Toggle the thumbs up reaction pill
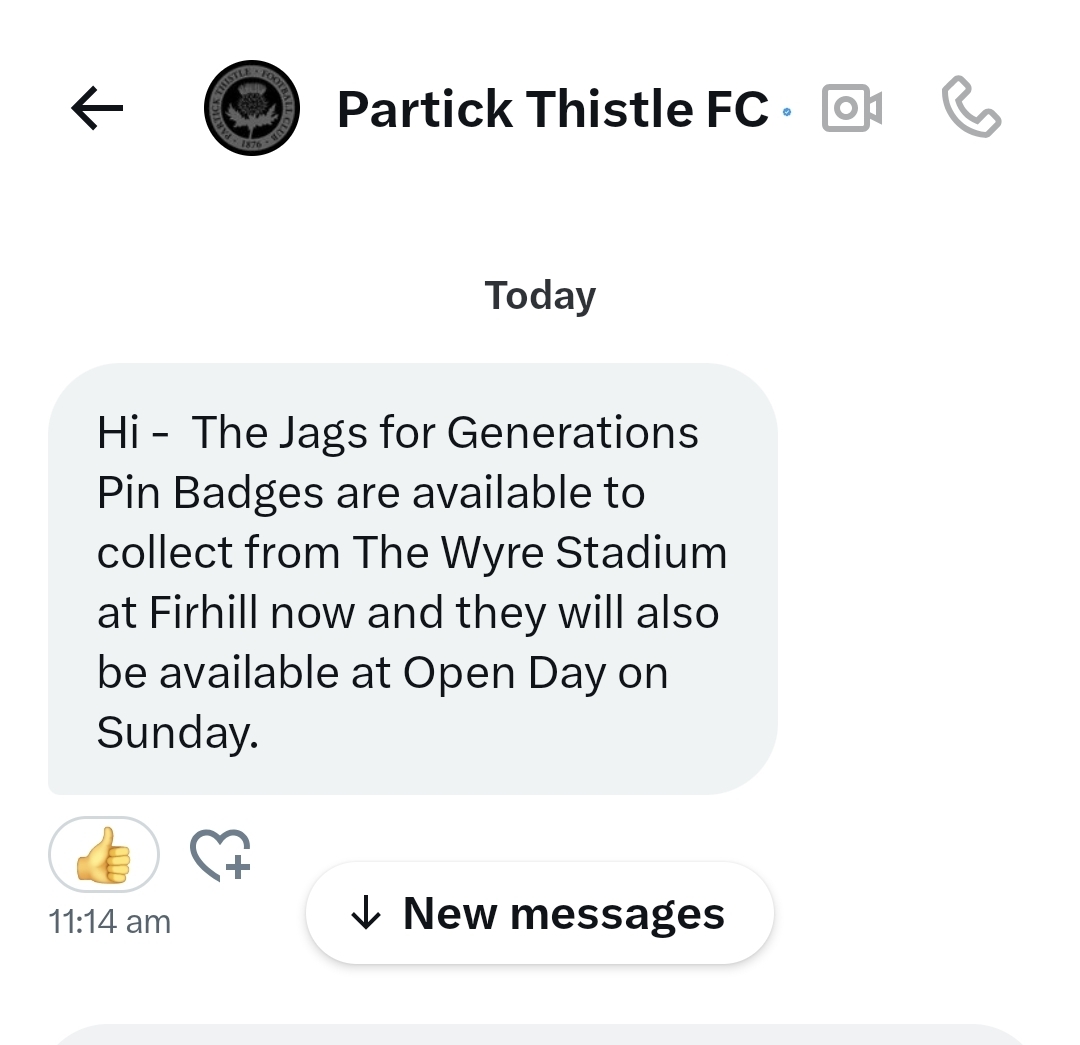The height and width of the screenshot is (1045, 1080). (104, 855)
